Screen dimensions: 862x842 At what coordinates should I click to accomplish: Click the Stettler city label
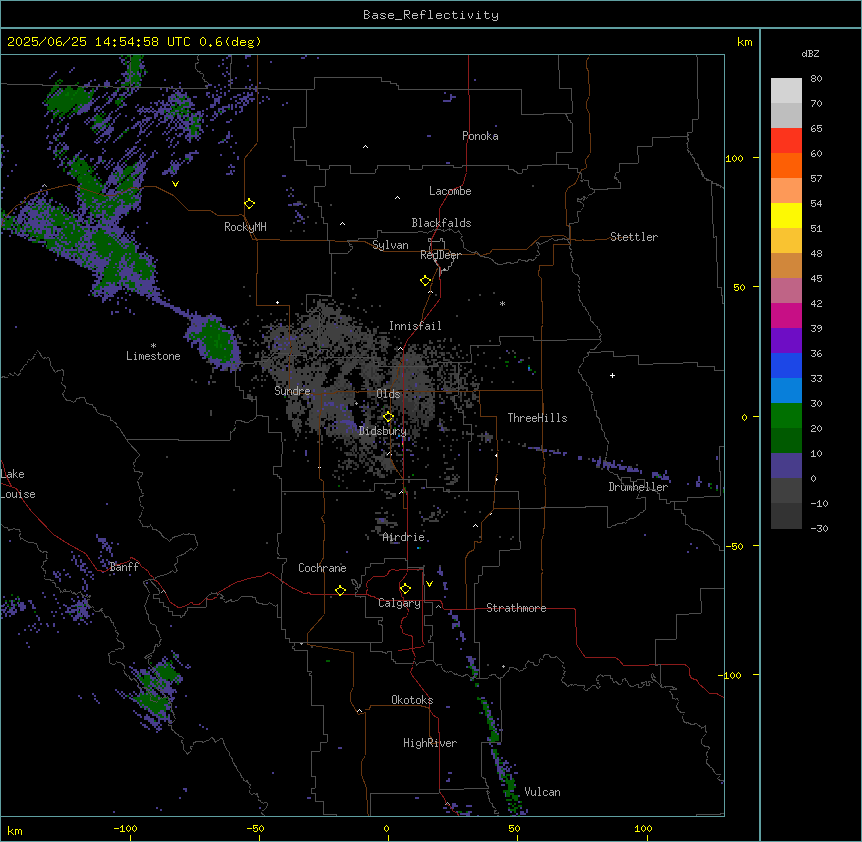(x=634, y=237)
